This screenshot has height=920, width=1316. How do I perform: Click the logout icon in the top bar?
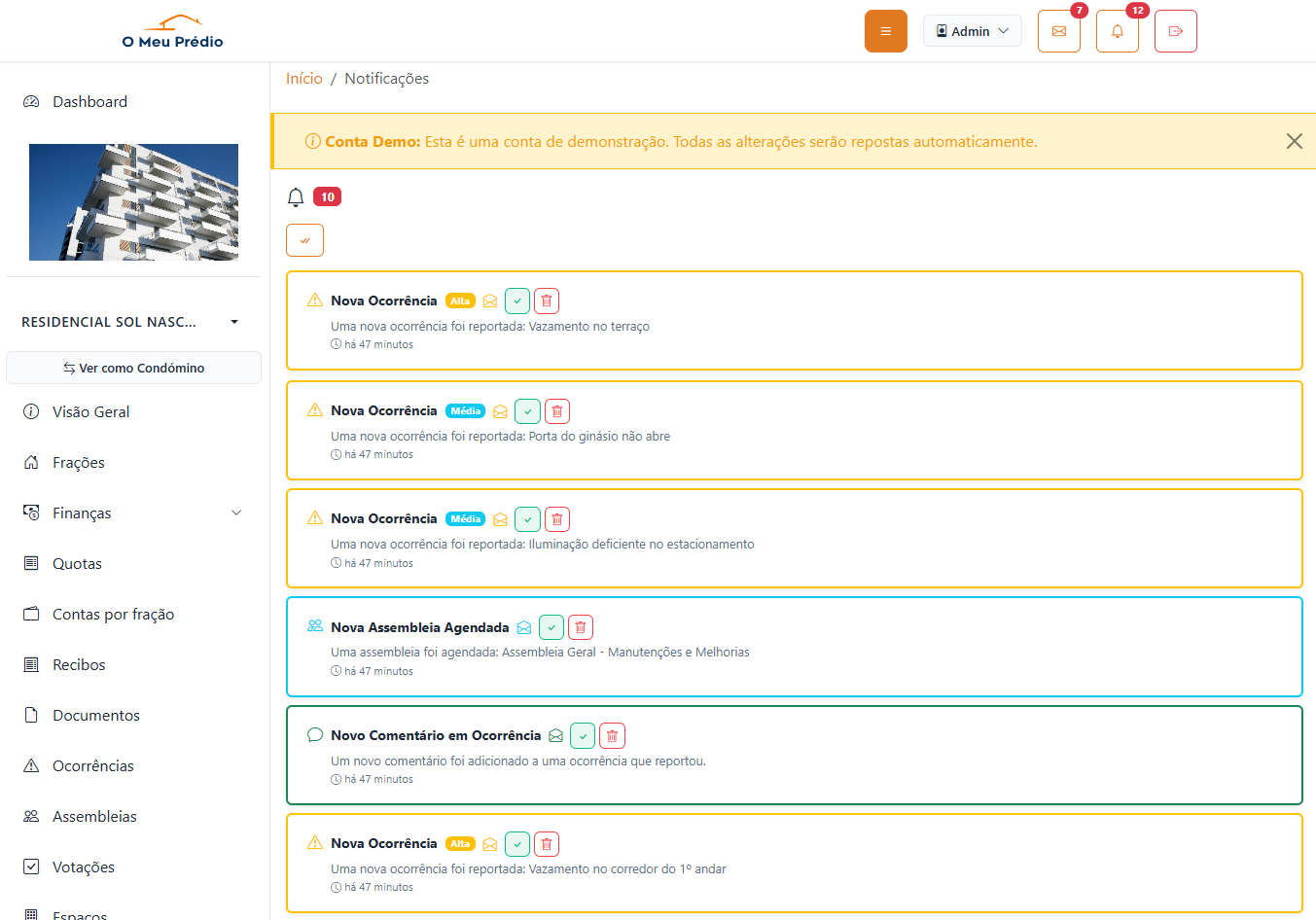1175,30
